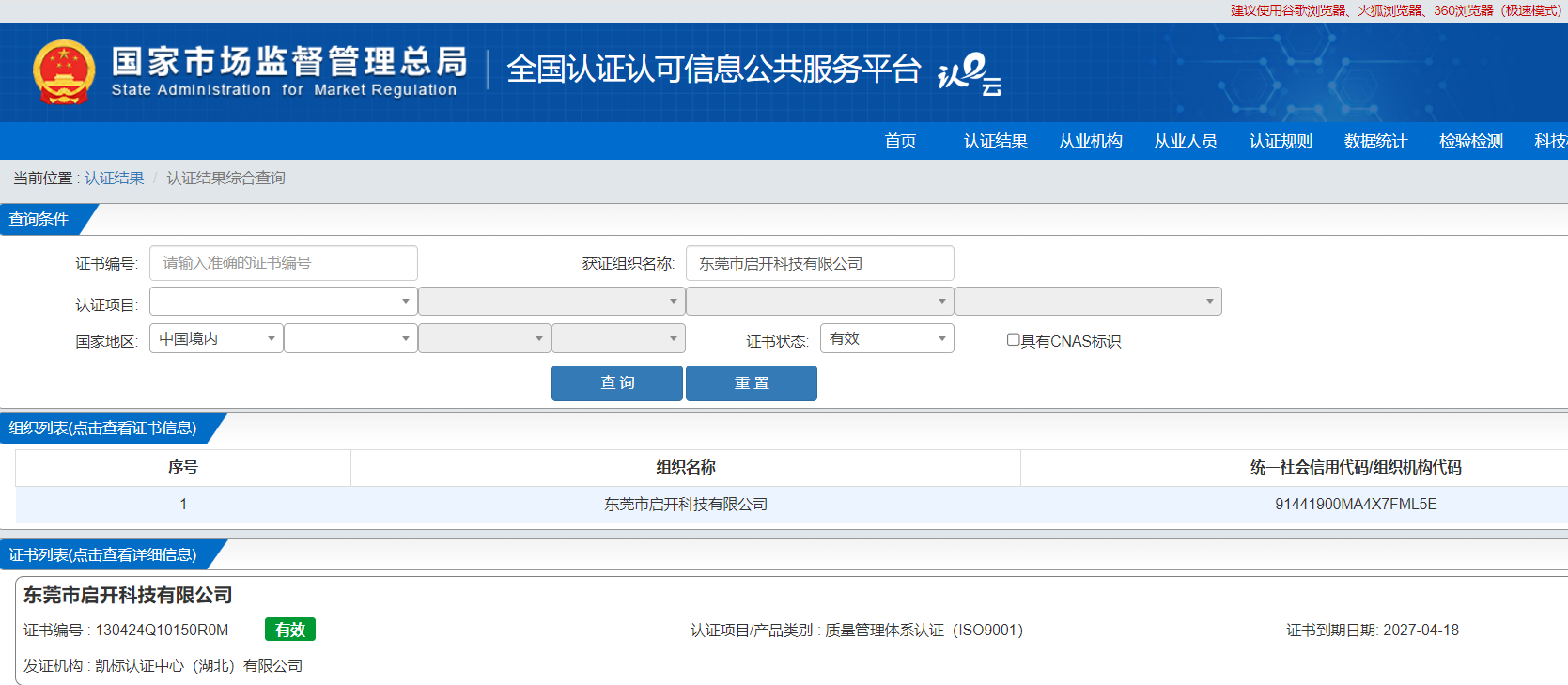The height and width of the screenshot is (685, 1568).
Task: Click the 查询条件 section header
Action: [x=39, y=219]
